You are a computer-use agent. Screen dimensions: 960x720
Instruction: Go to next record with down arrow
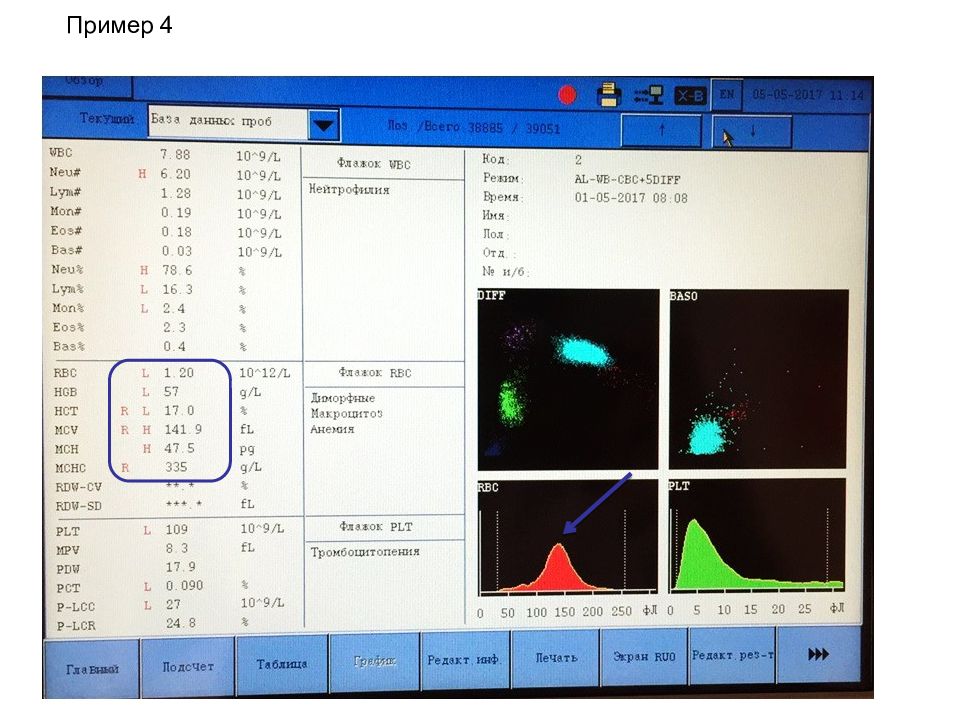[752, 130]
